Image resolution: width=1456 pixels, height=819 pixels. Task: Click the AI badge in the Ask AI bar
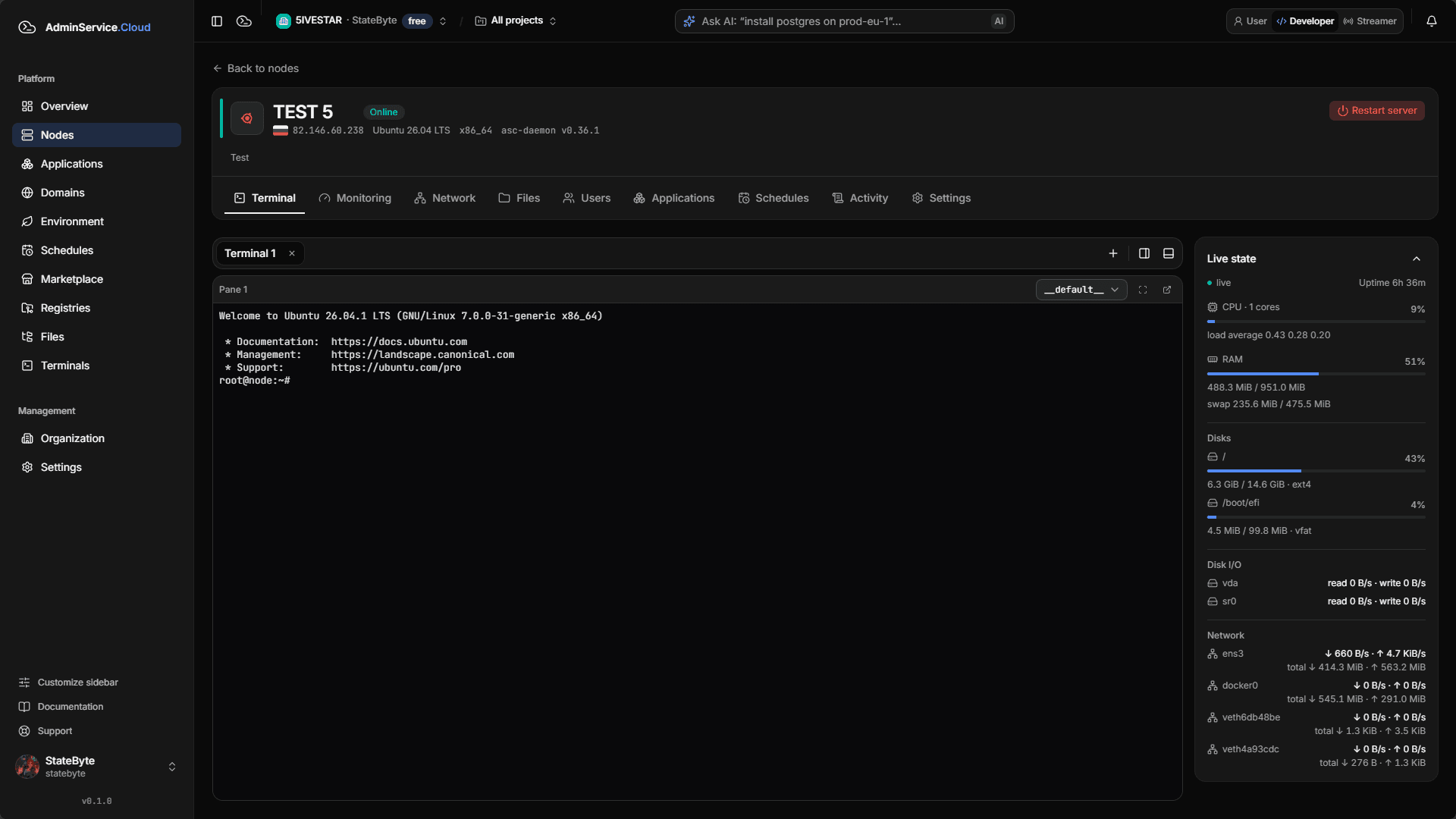coord(999,21)
